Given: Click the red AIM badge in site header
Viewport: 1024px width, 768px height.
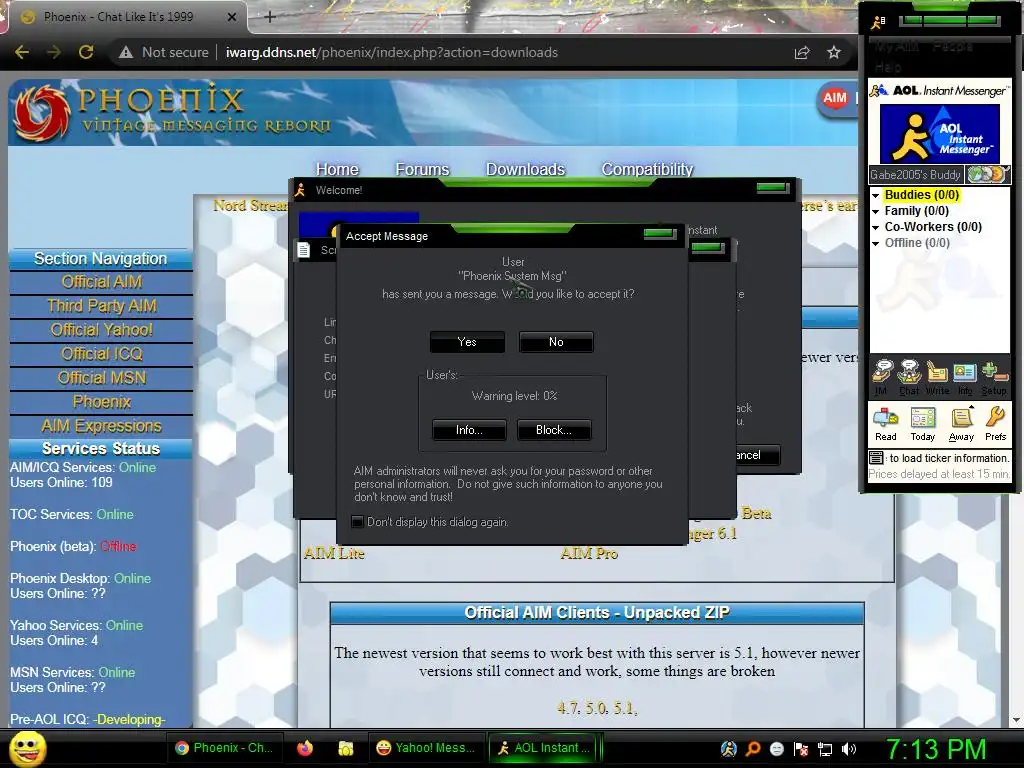Looking at the screenshot, I should [x=835, y=99].
